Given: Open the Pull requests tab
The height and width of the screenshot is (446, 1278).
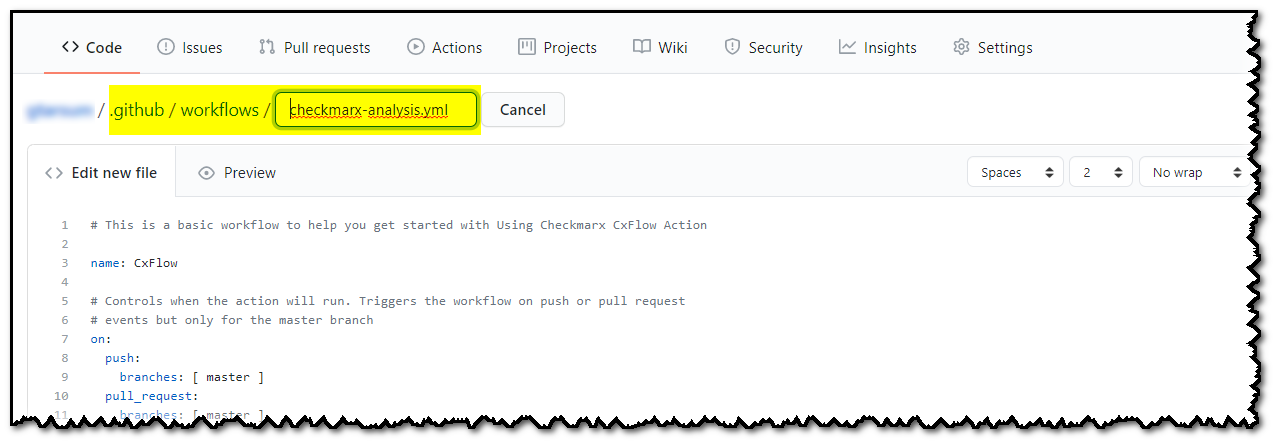Looking at the screenshot, I should click(314, 47).
